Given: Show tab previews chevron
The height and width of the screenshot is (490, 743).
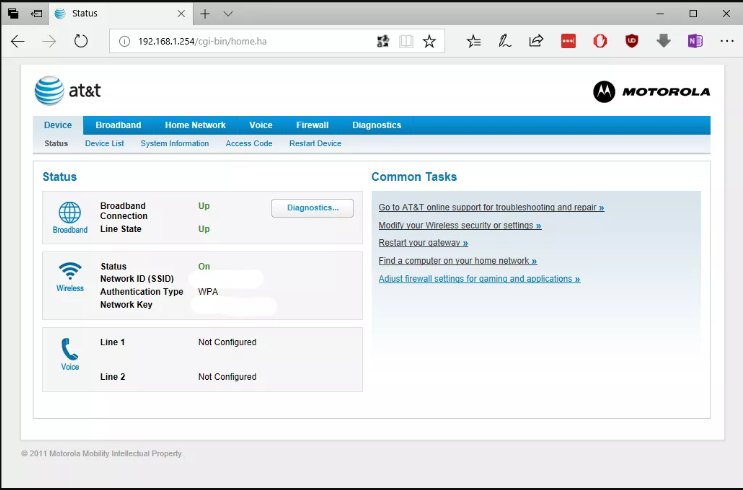Looking at the screenshot, I should (x=228, y=14).
